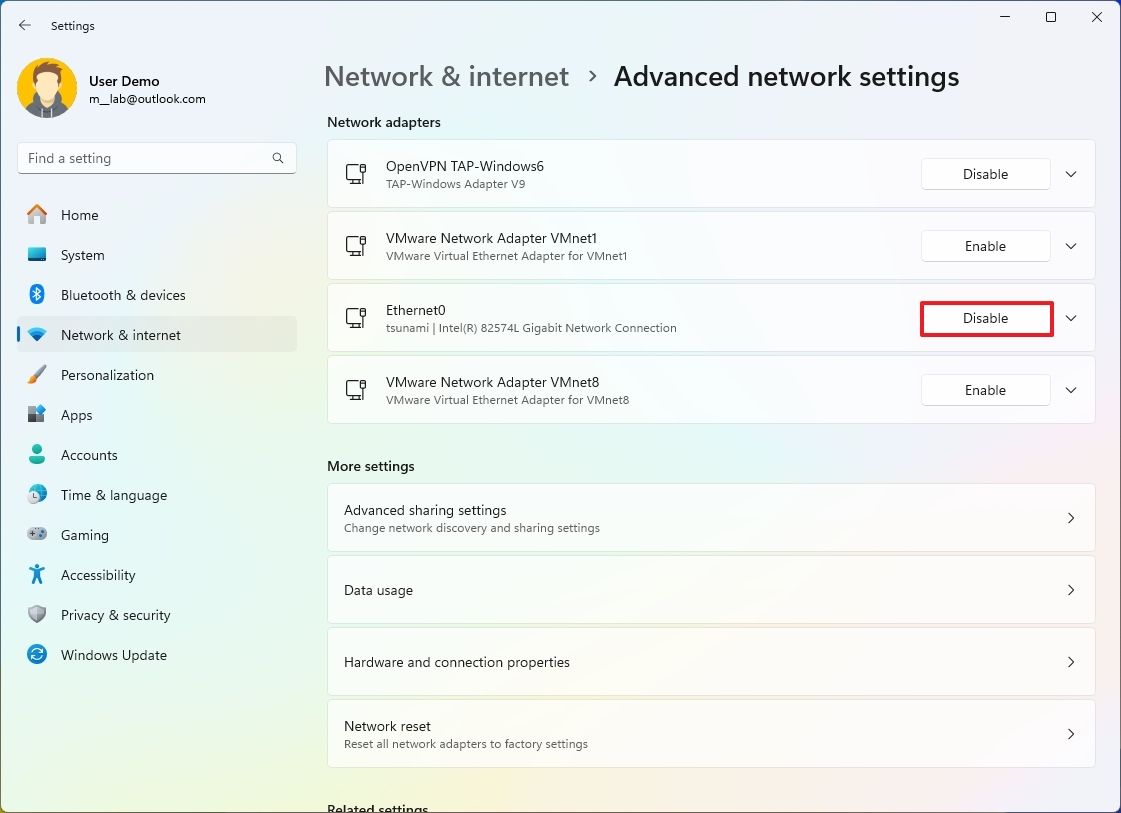Click the Windows Update icon
This screenshot has width=1121, height=813.
click(37, 655)
